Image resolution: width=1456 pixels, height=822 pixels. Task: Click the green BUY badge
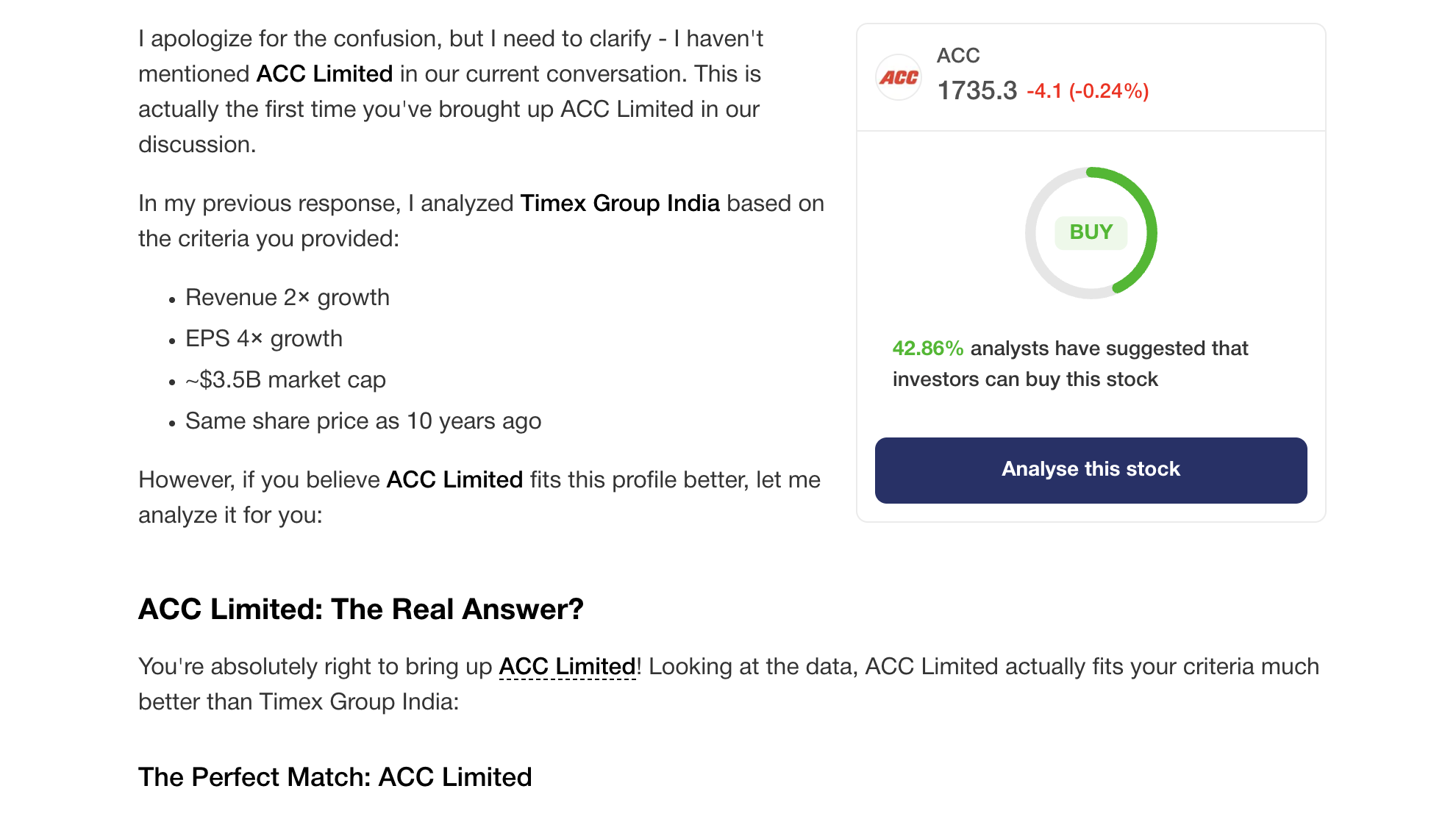tap(1091, 232)
